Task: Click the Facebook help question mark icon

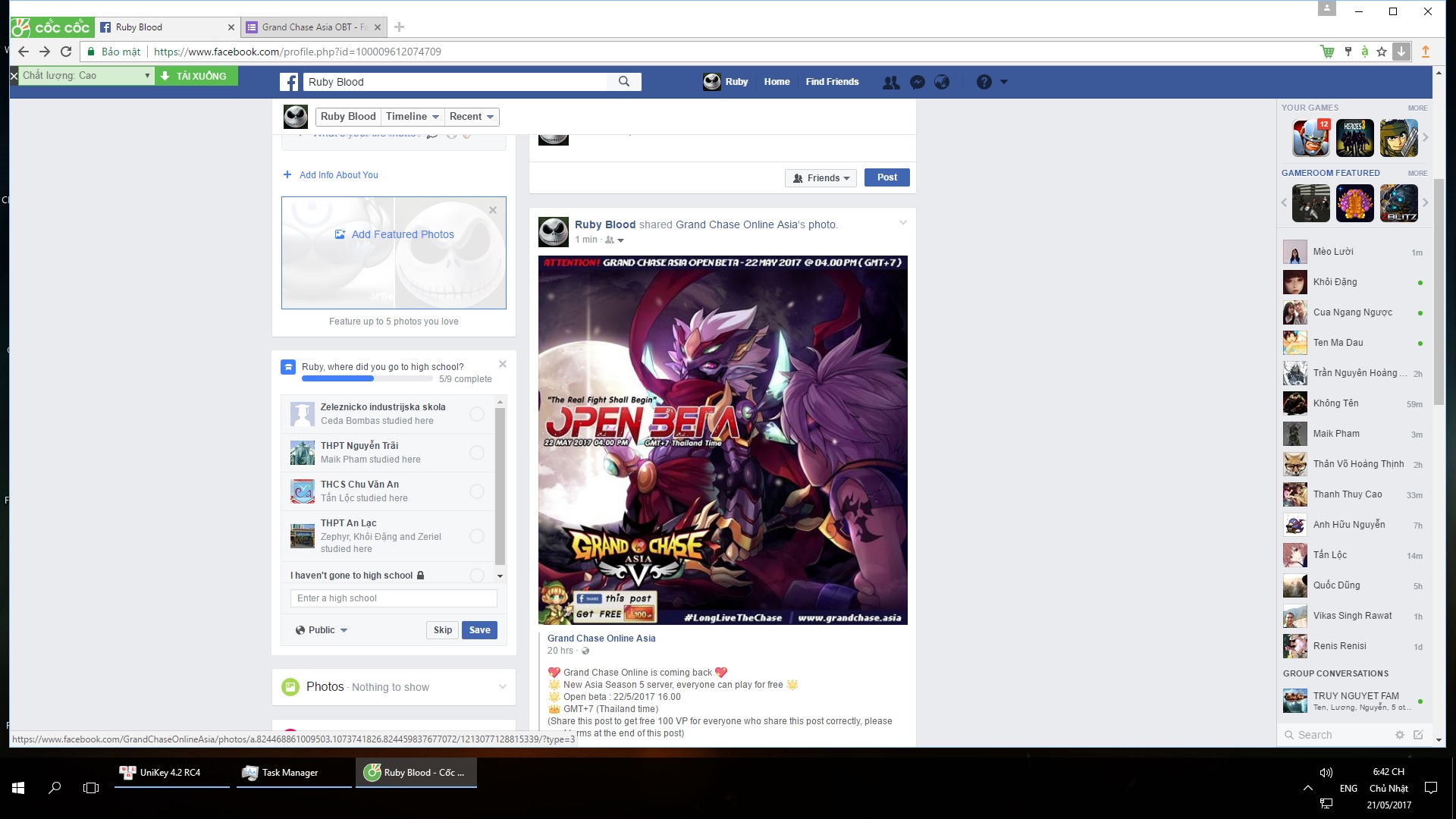Action: 984,82
